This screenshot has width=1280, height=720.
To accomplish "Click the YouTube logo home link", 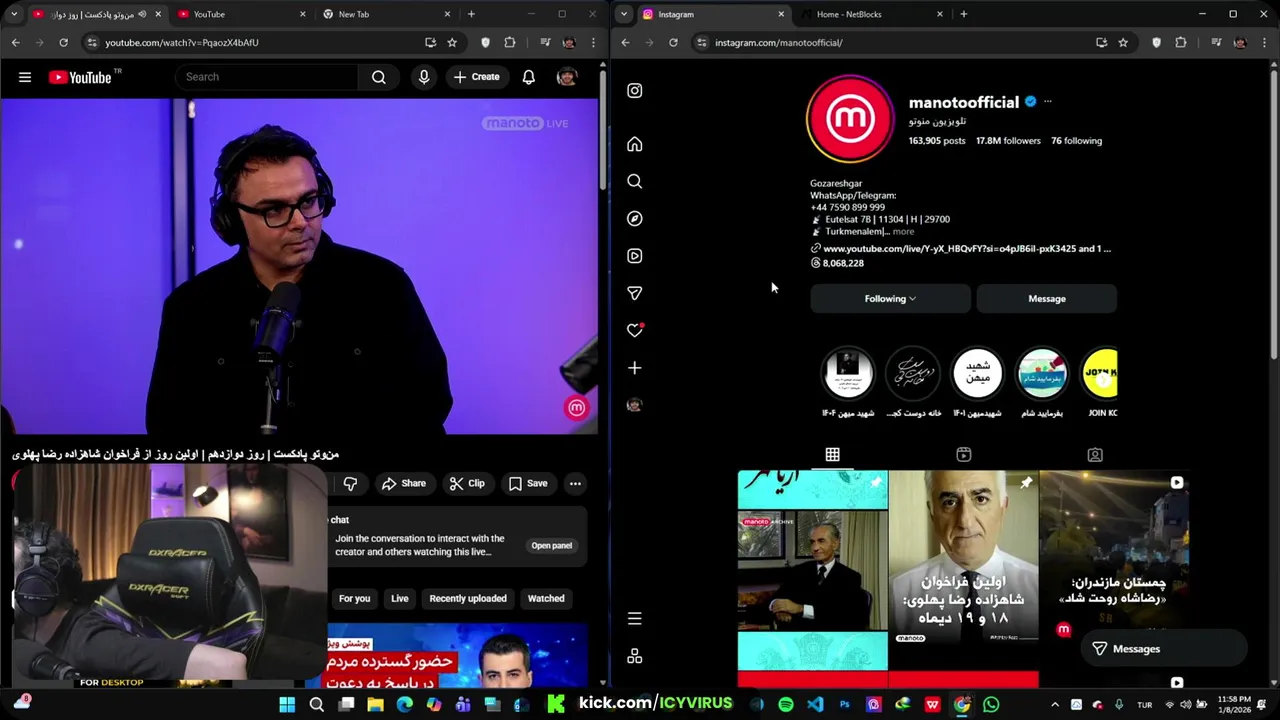I will [x=80, y=77].
